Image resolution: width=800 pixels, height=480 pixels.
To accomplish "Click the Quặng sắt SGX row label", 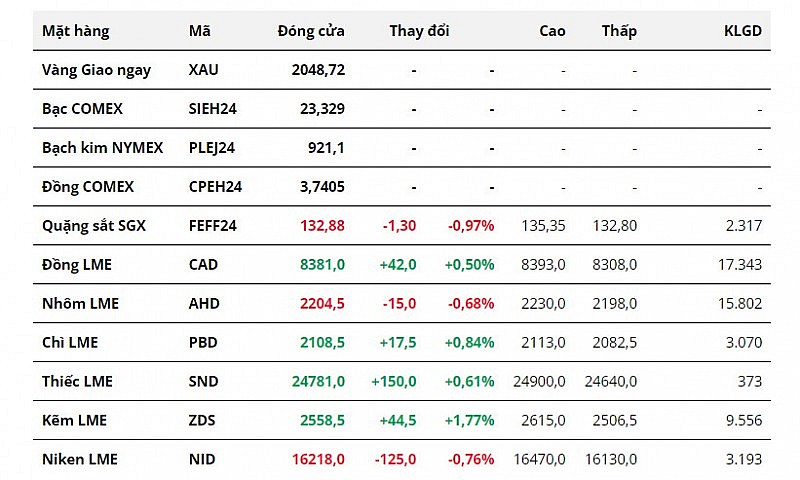I will pos(93,226).
